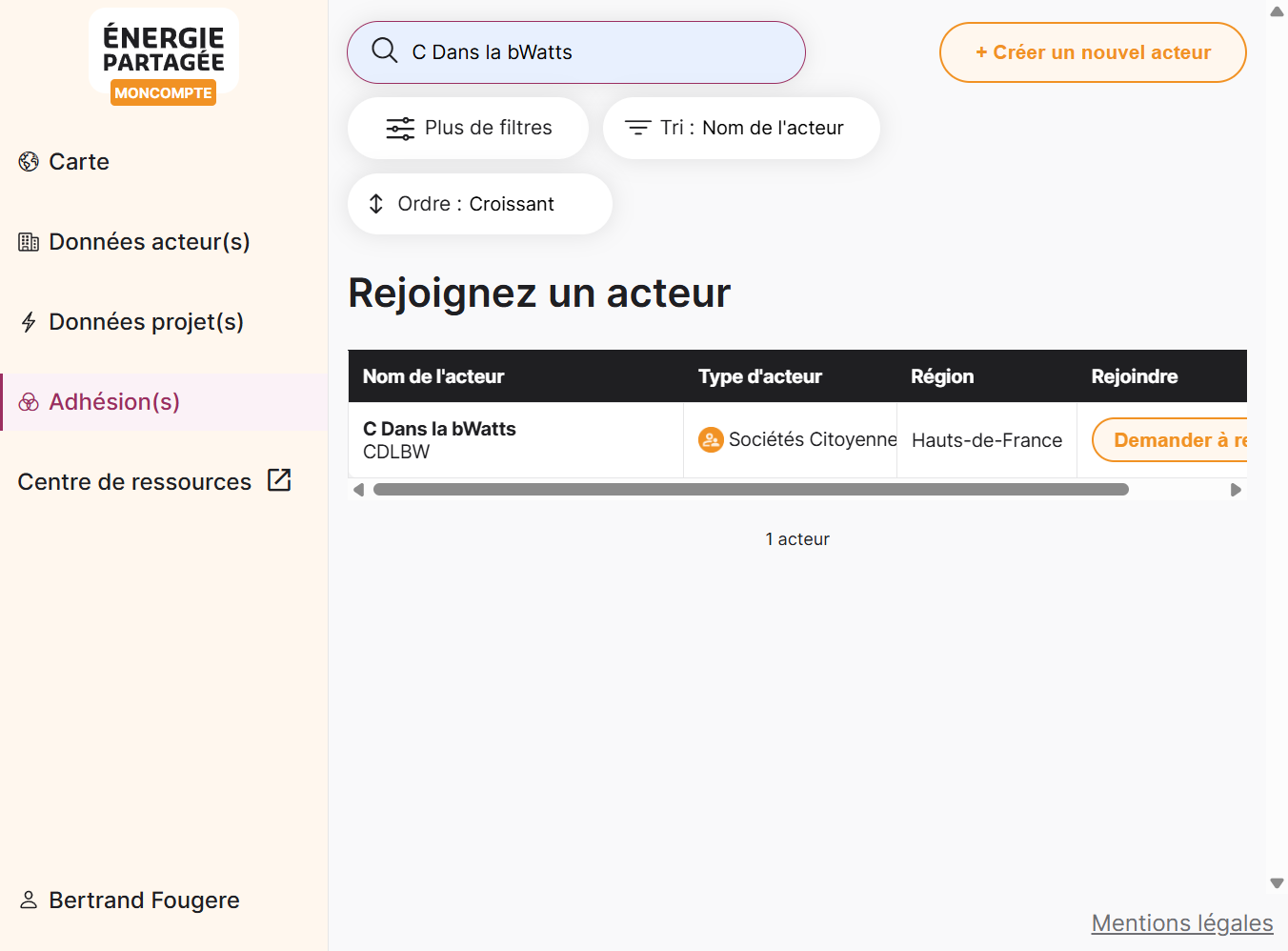Click the table's horizontal scrollbar thumb
Image resolution: width=1288 pixels, height=951 pixels.
(751, 490)
